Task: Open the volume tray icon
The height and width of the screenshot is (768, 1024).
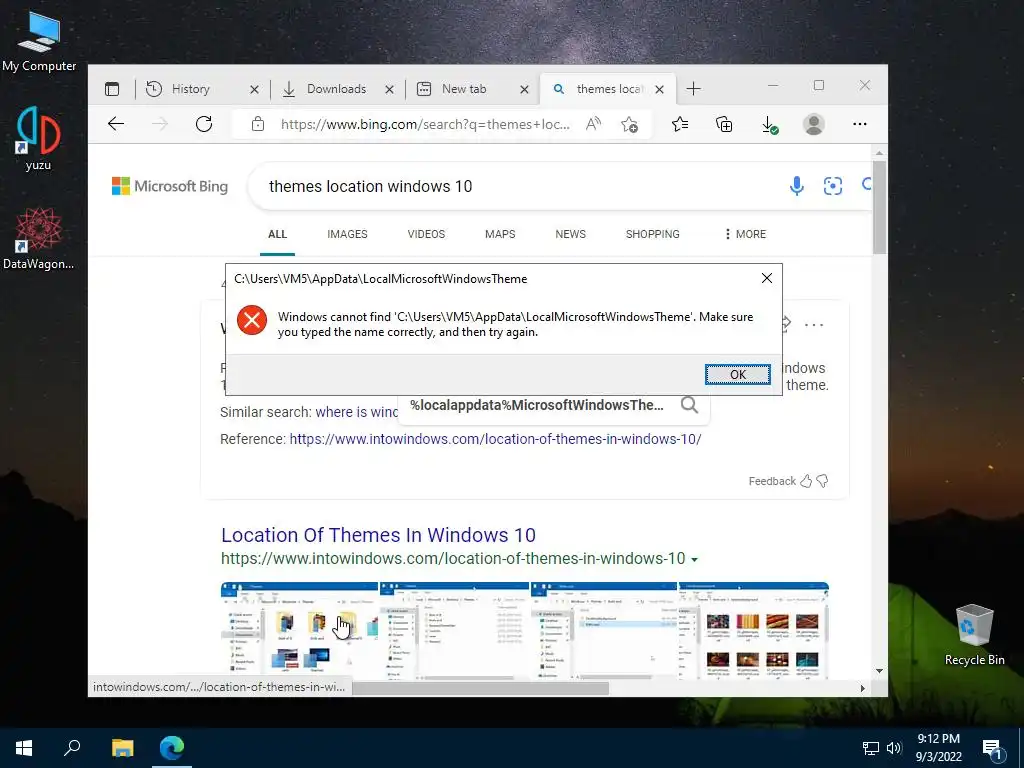Action: coord(894,748)
